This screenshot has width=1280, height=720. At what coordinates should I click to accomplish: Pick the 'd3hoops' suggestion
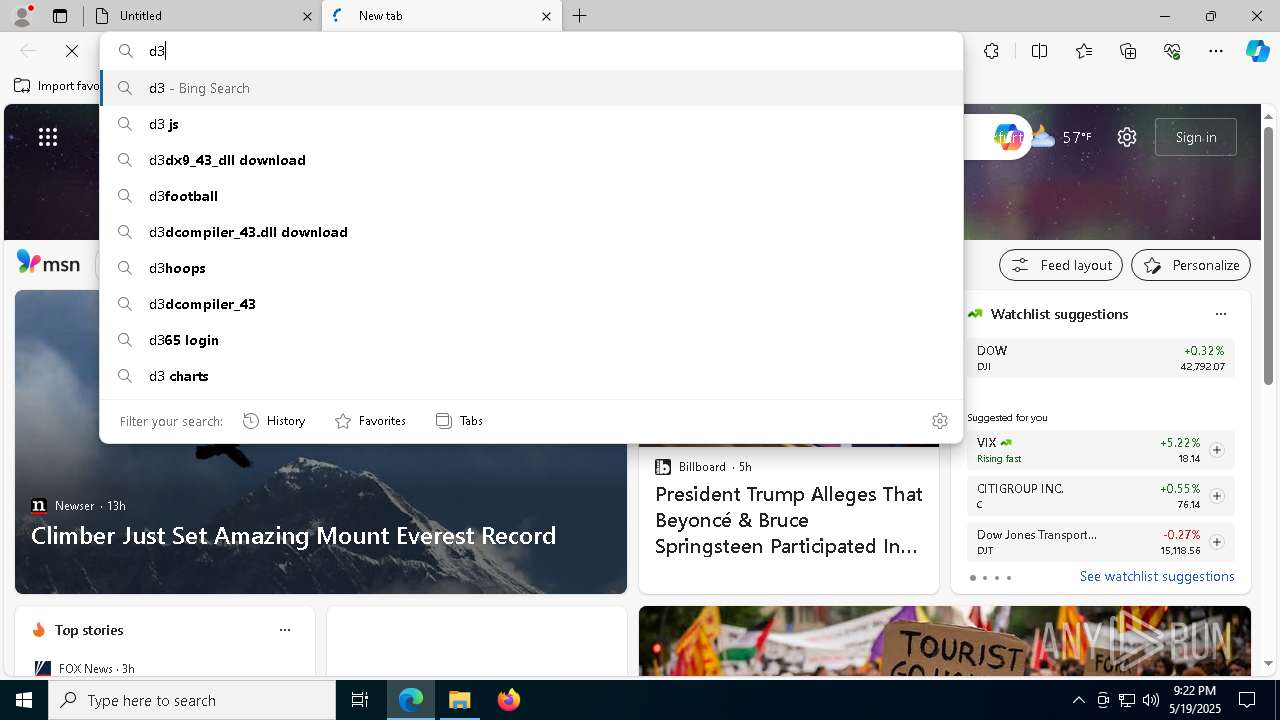(x=531, y=268)
